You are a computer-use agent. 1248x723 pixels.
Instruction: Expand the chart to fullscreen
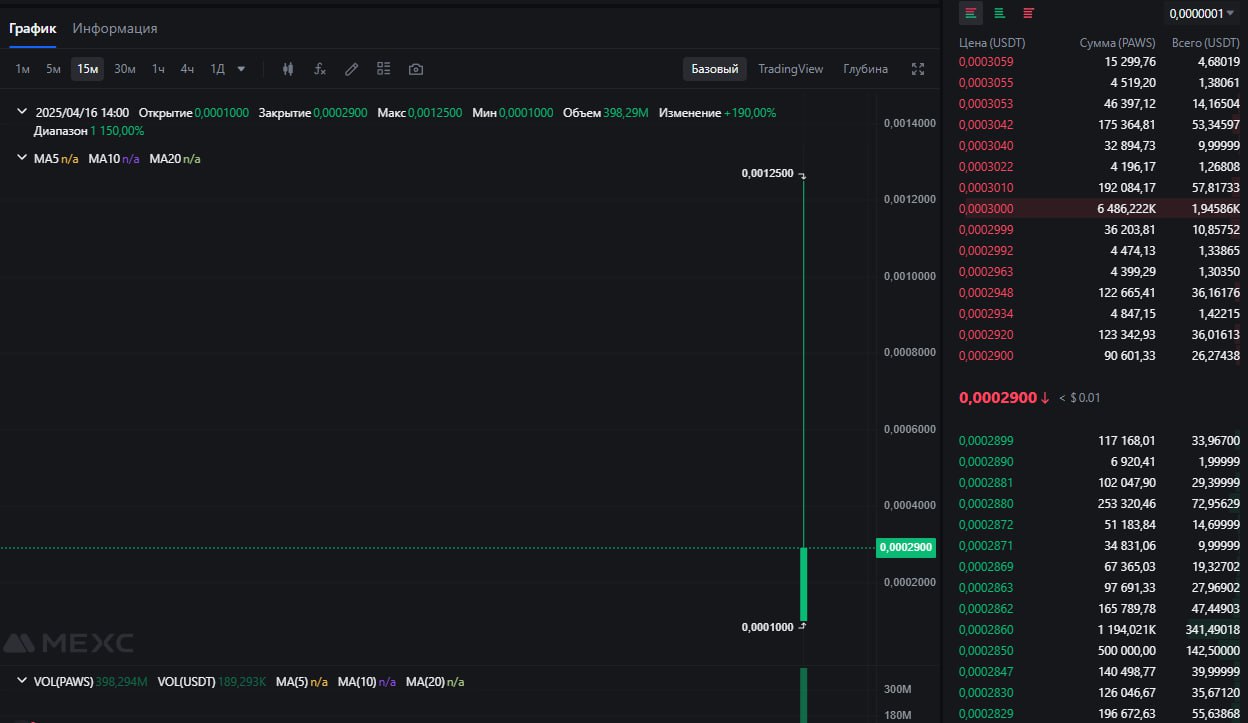[x=918, y=69]
